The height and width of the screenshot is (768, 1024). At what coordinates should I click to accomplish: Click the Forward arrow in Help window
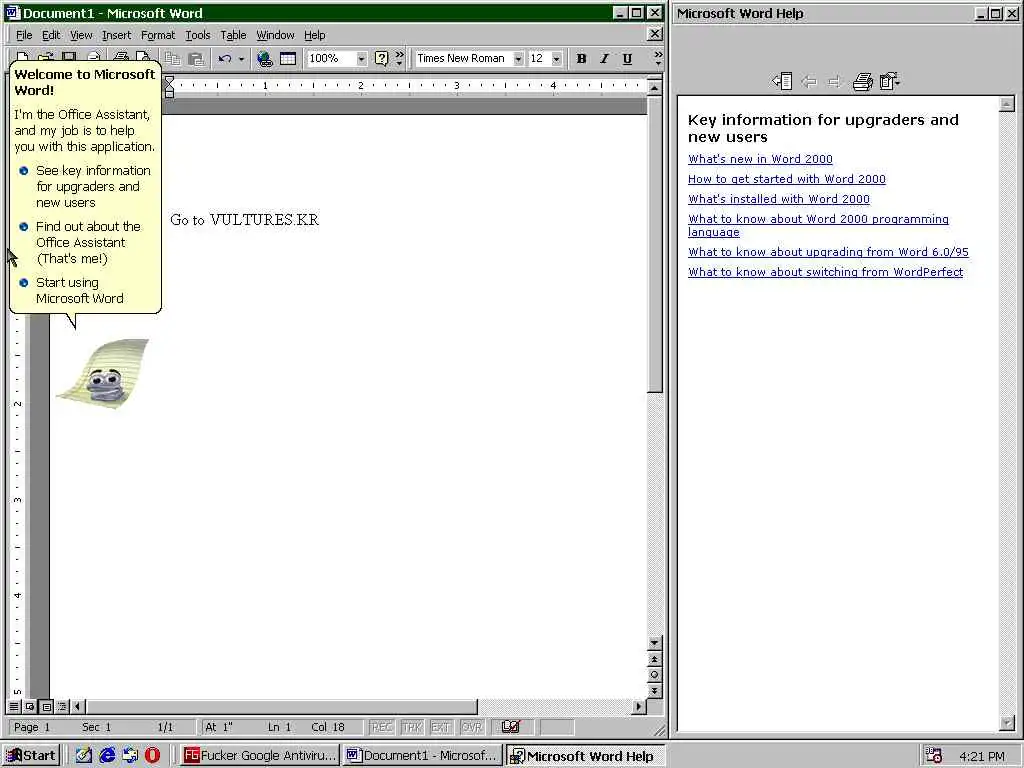834,81
